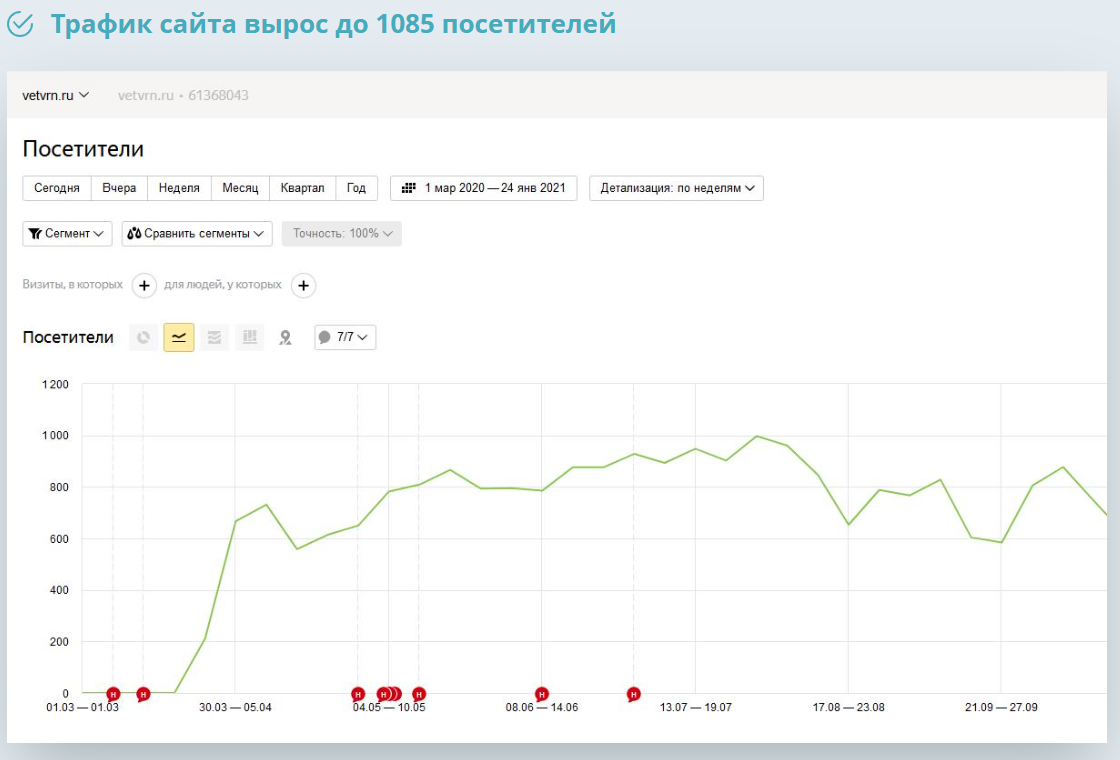Open the Точность: 100% dropdown
The image size is (1120, 760).
coord(341,234)
